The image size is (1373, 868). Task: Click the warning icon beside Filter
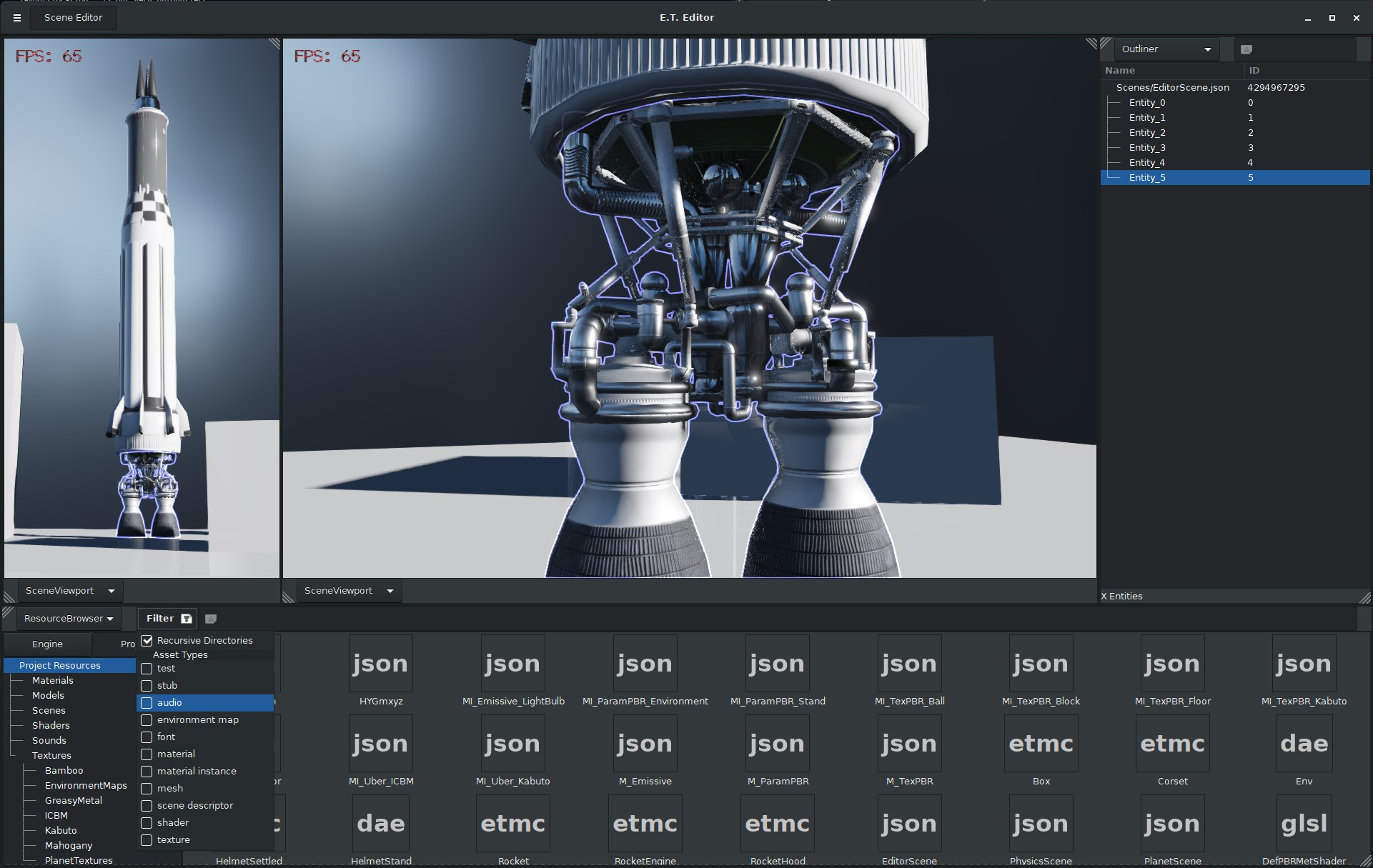(x=211, y=619)
